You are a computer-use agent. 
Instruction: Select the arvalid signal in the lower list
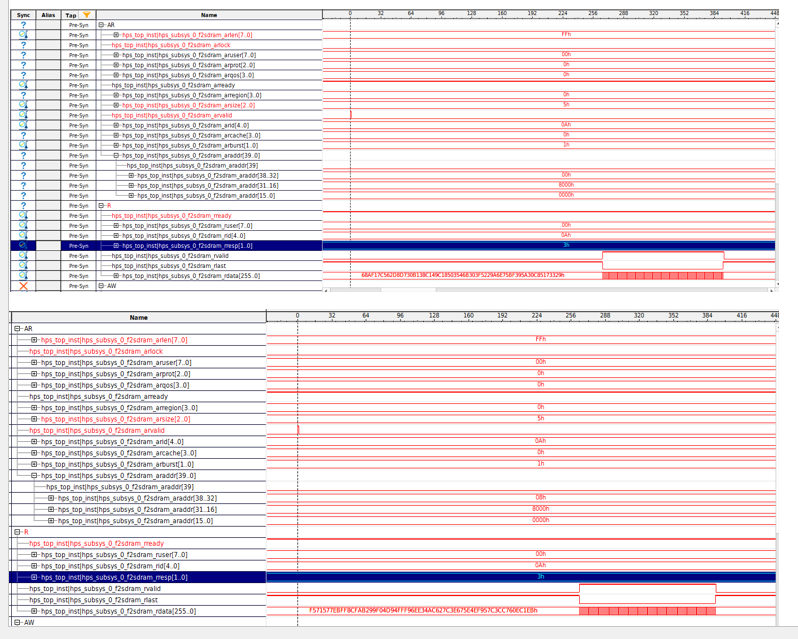pyautogui.click(x=97, y=430)
